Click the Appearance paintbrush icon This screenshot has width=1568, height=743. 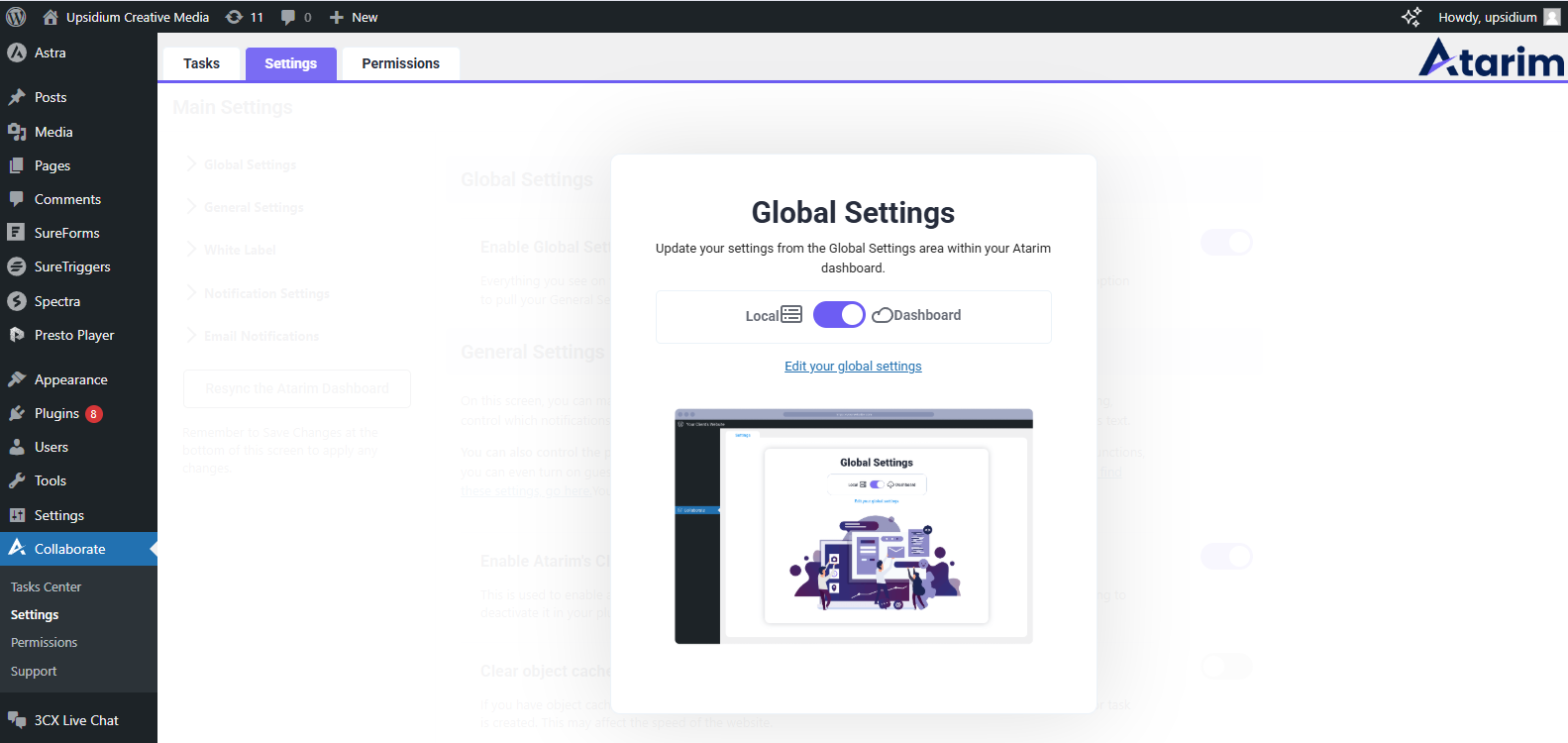pyautogui.click(x=17, y=379)
